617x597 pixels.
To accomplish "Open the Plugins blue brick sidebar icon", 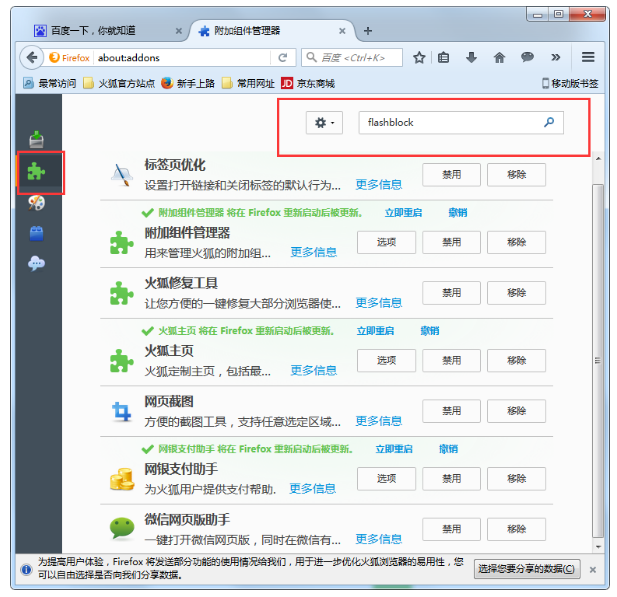I will pyautogui.click(x=37, y=233).
